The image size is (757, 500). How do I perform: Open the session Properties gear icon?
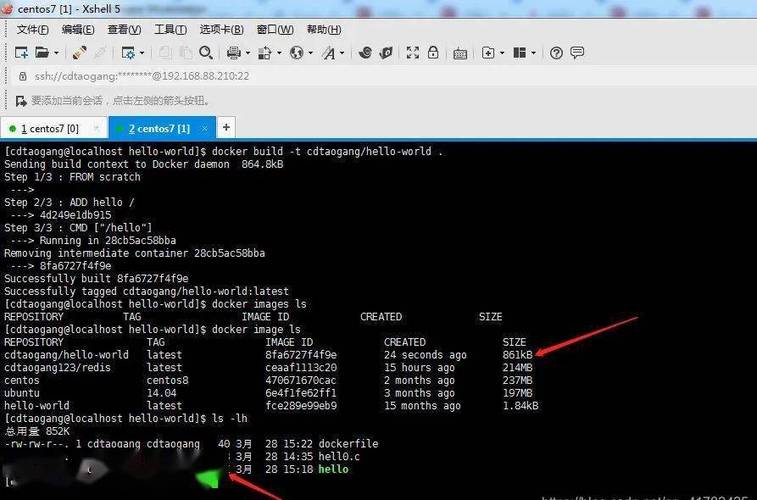pos(128,53)
